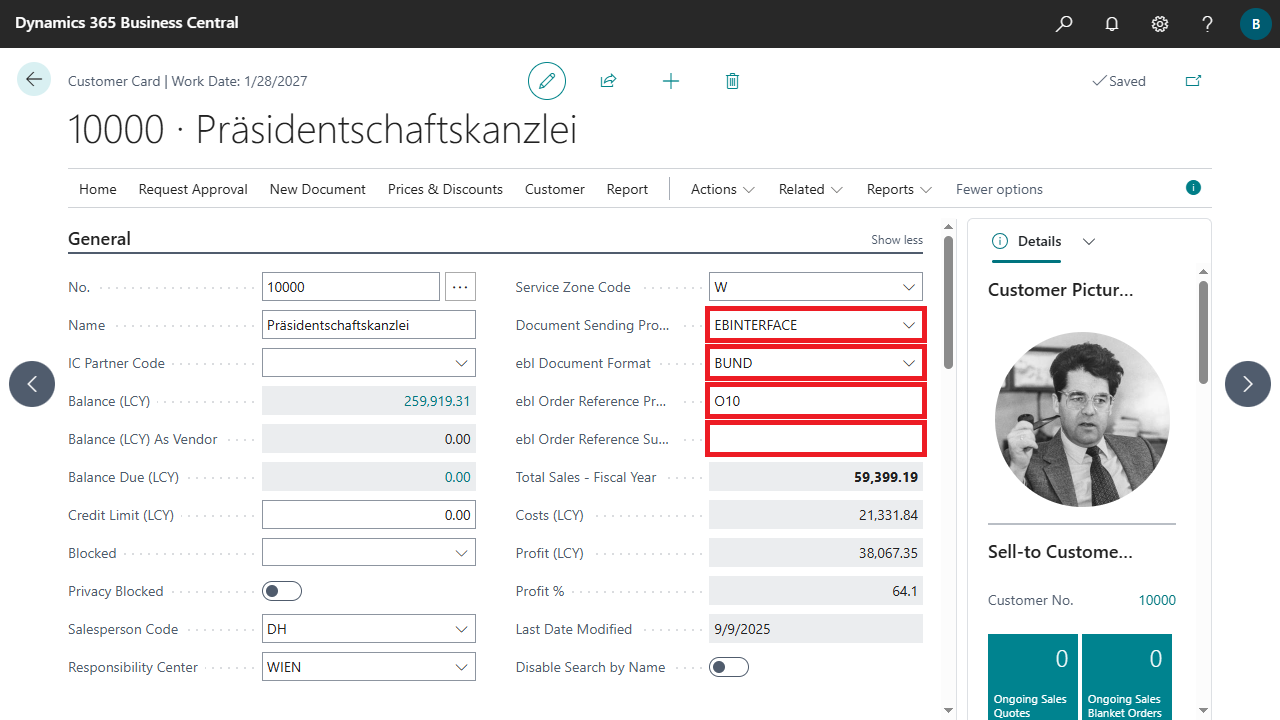Click the pencil edit icon
The height and width of the screenshot is (720, 1280).
coord(547,81)
